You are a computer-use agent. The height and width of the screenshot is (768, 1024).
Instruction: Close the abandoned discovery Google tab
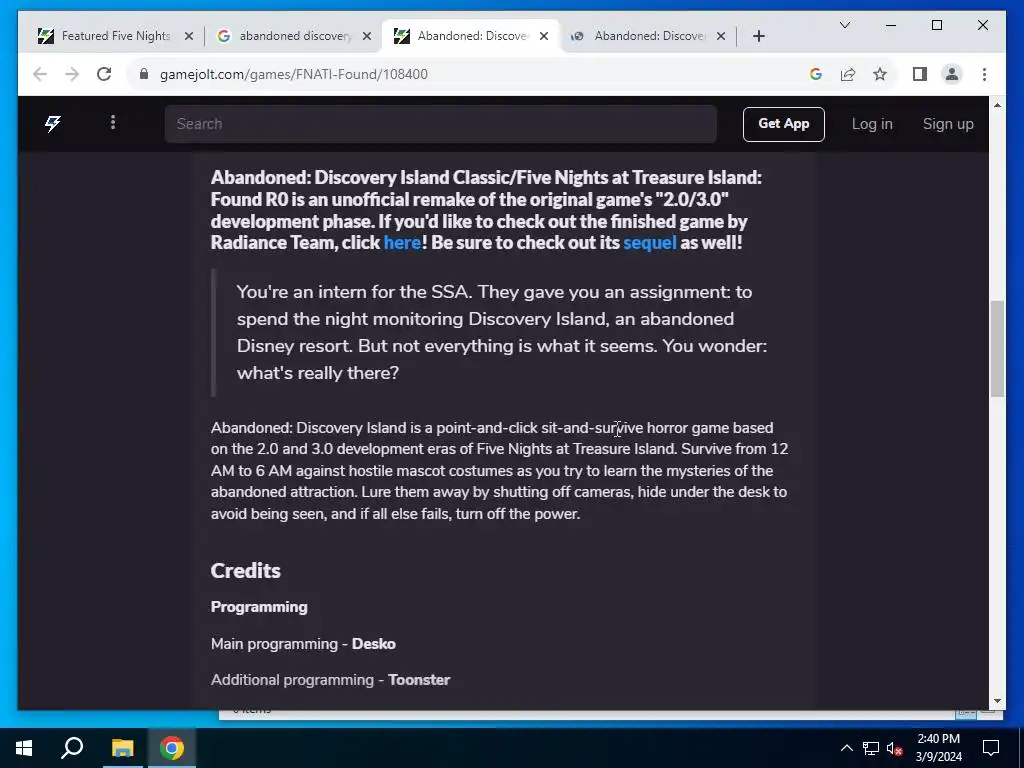(367, 36)
